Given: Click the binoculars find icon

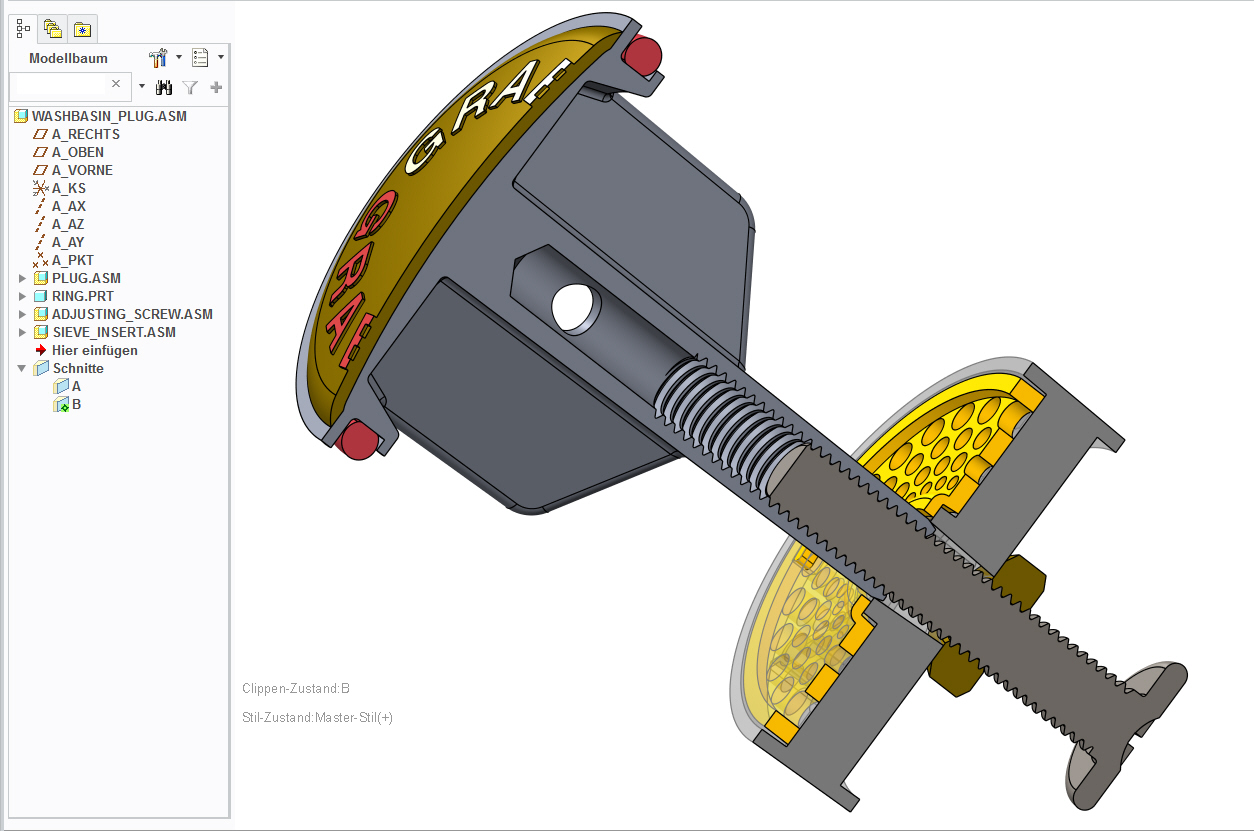Looking at the screenshot, I should click(x=165, y=87).
